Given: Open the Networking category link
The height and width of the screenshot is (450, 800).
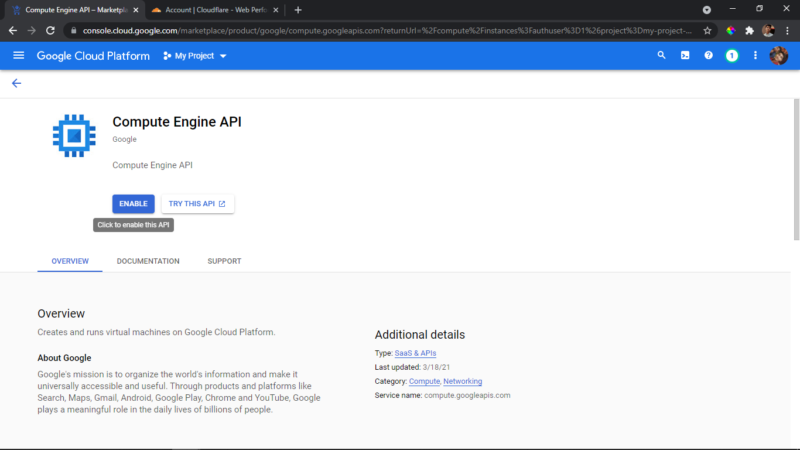Looking at the screenshot, I should 462,381.
